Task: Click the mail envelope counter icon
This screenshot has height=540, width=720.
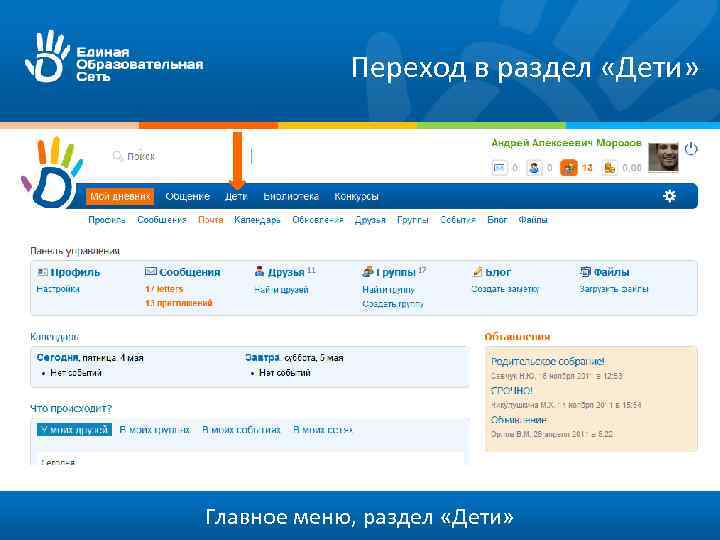Action: click(x=499, y=168)
